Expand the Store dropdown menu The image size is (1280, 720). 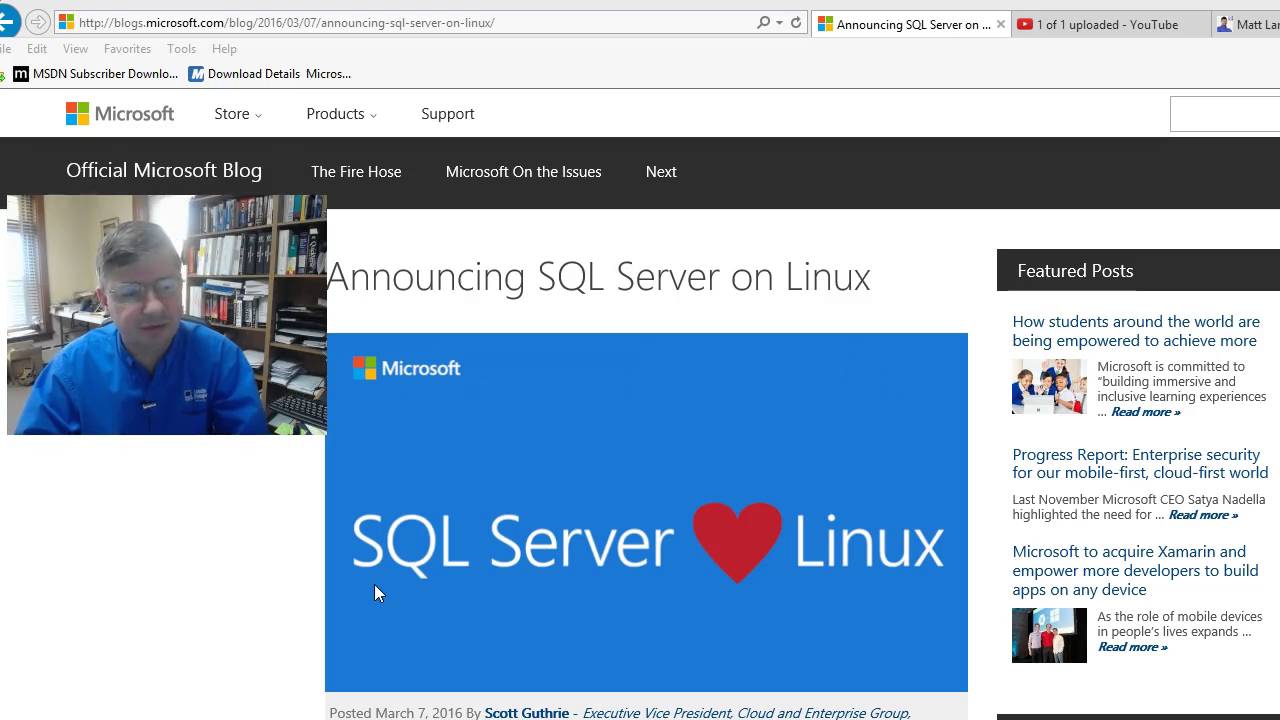tap(238, 114)
